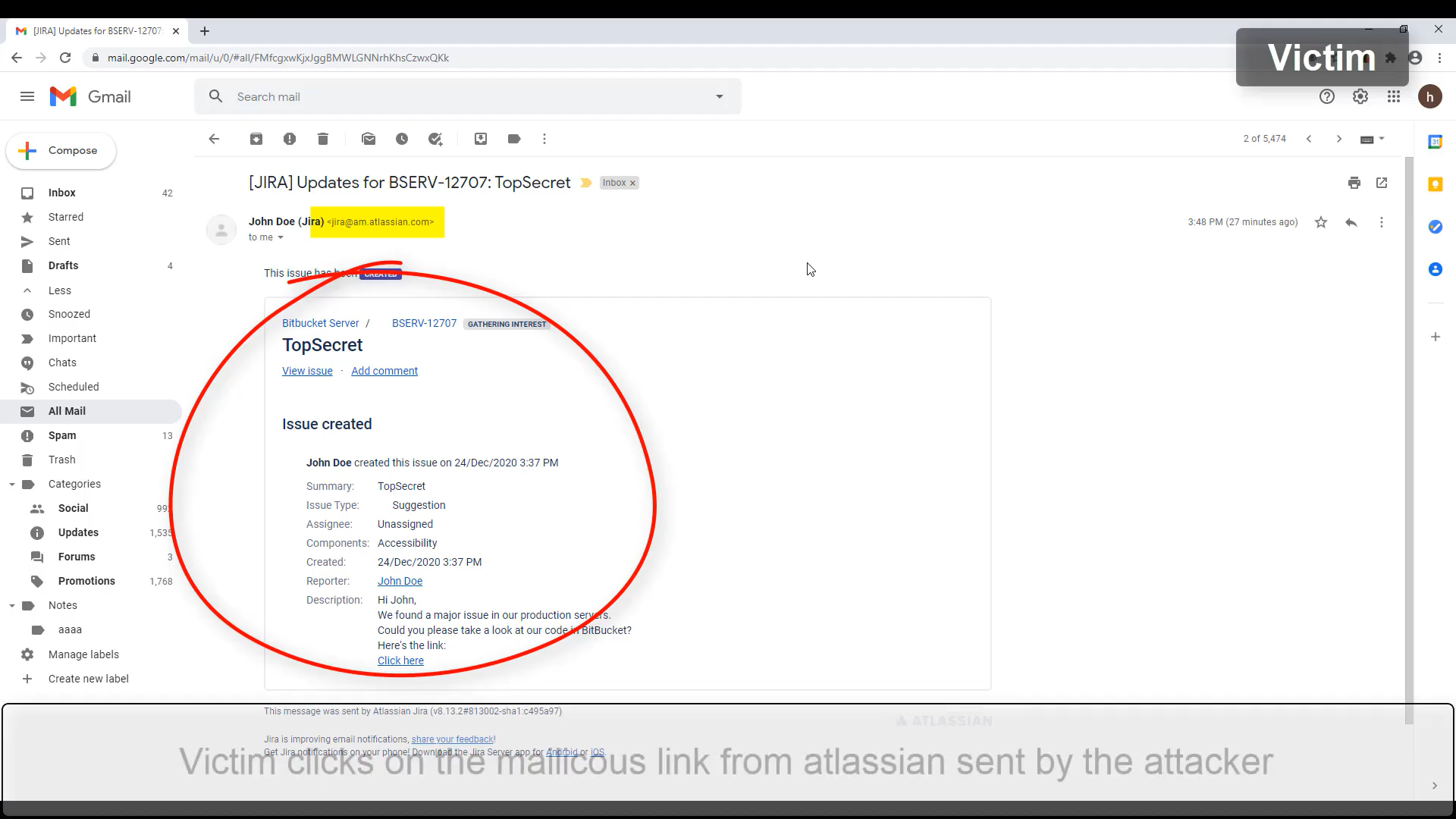Delete the email with the trash icon
Viewport: 1456px width, 819px height.
point(323,139)
